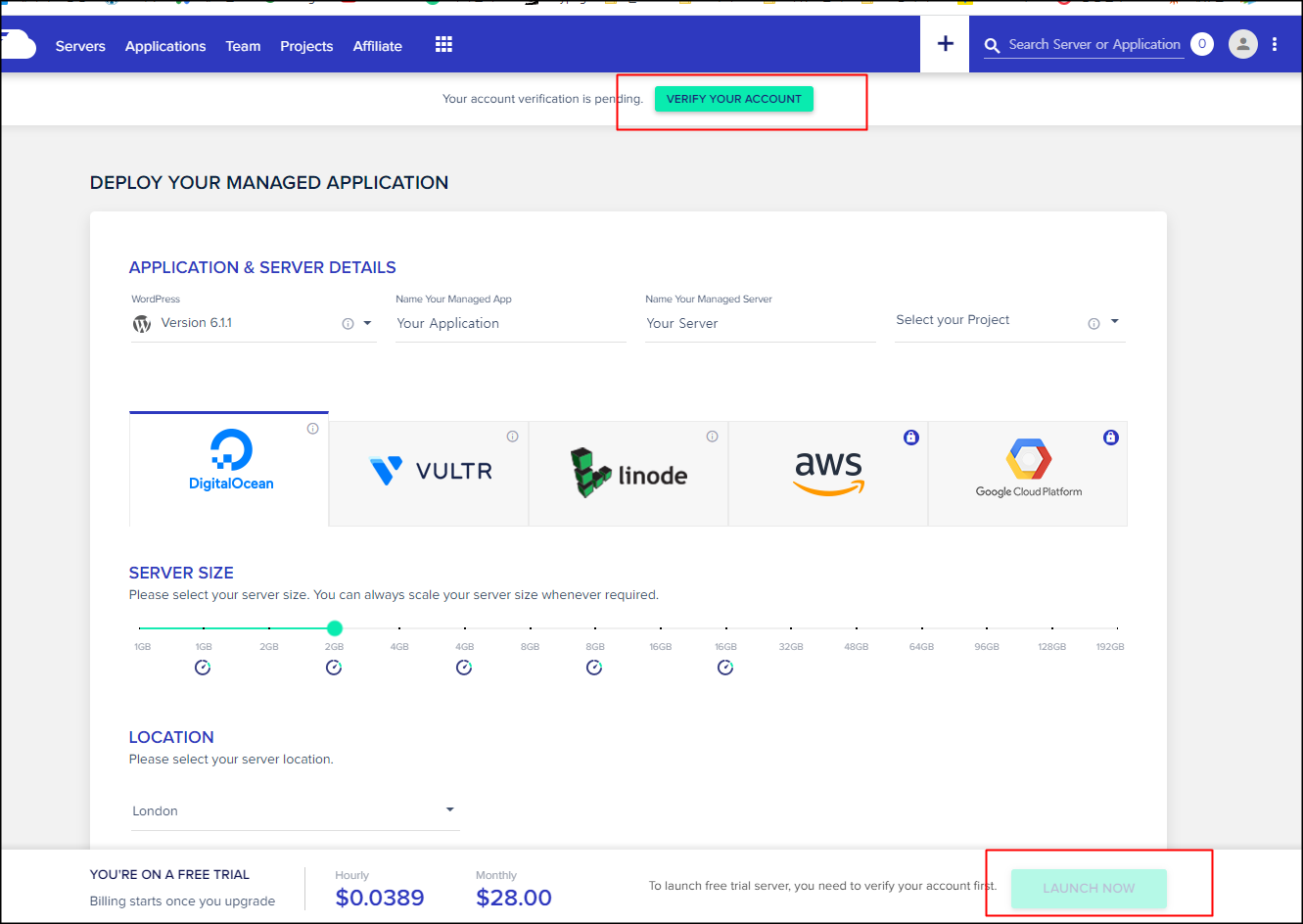Click info icon beside Select your Project

pyautogui.click(x=1094, y=324)
